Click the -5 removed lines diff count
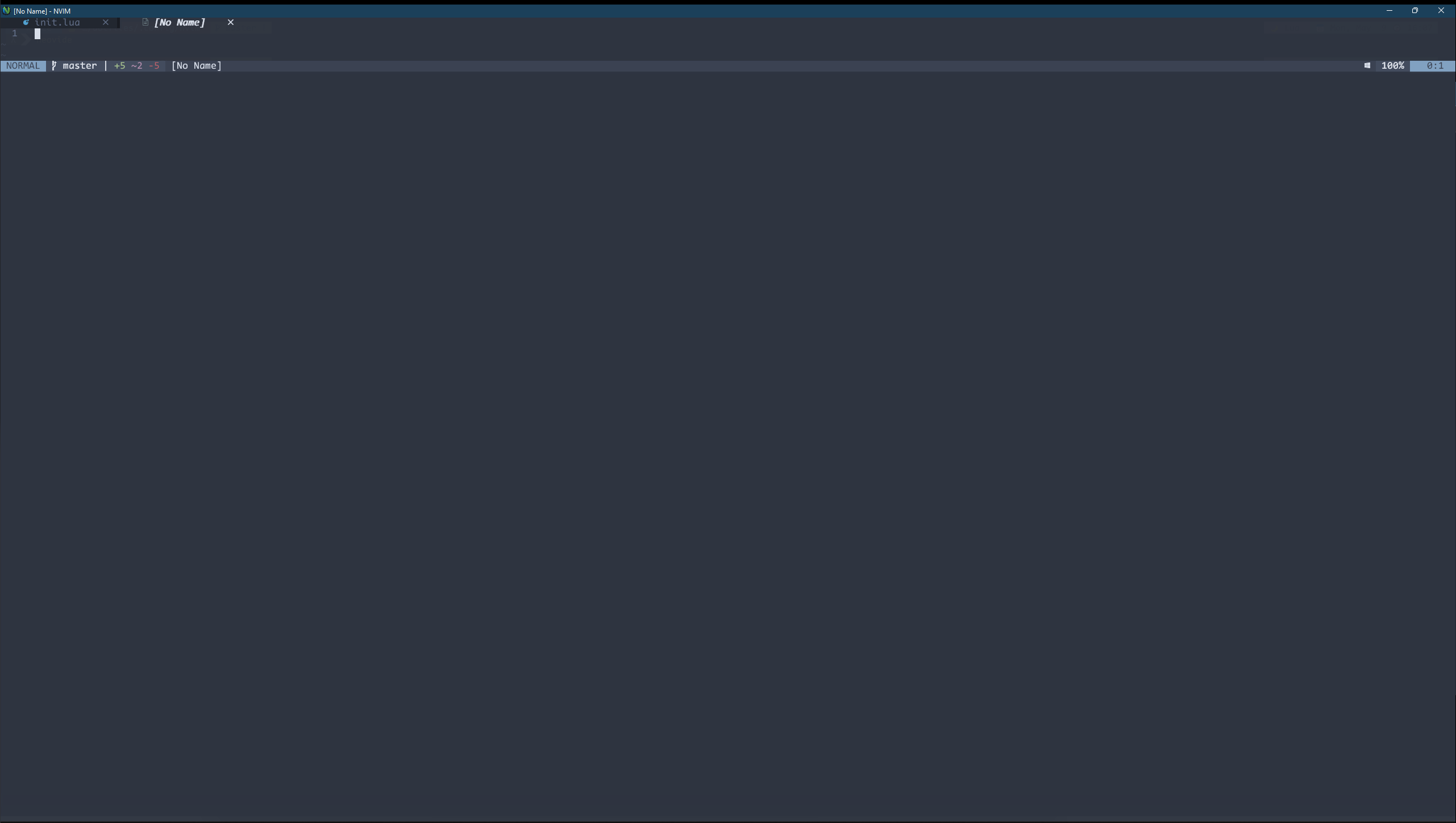This screenshot has width=1456, height=823. [x=154, y=66]
